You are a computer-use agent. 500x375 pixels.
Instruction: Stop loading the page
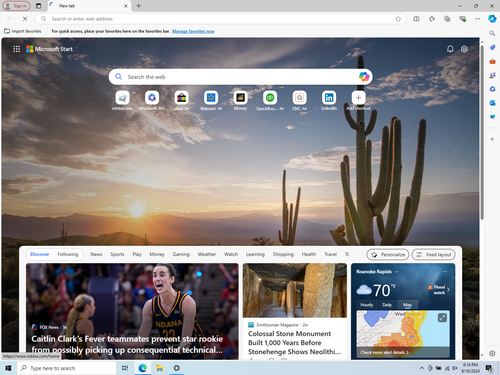coord(25,19)
